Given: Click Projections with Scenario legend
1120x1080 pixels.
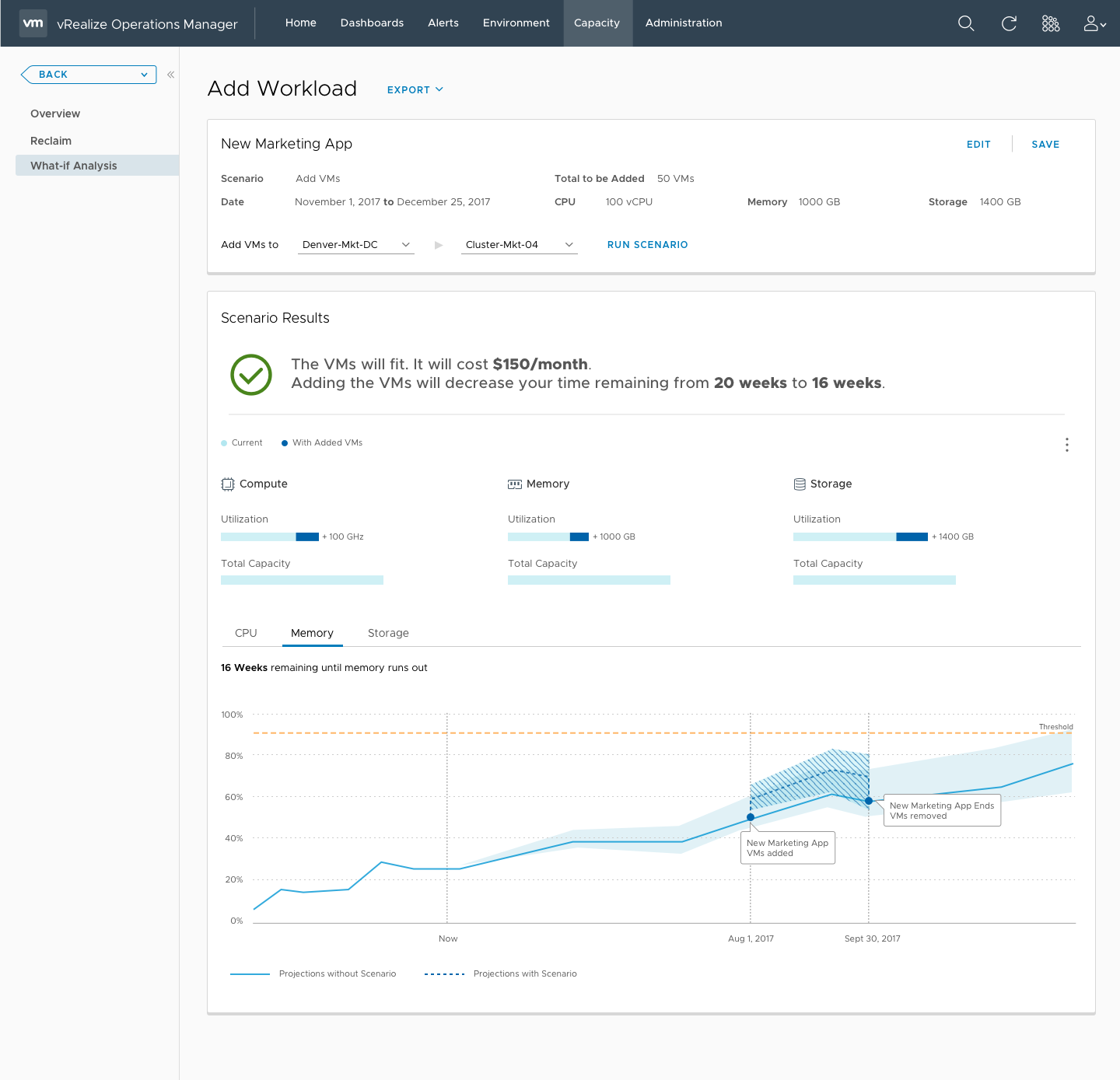Looking at the screenshot, I should click(x=501, y=973).
